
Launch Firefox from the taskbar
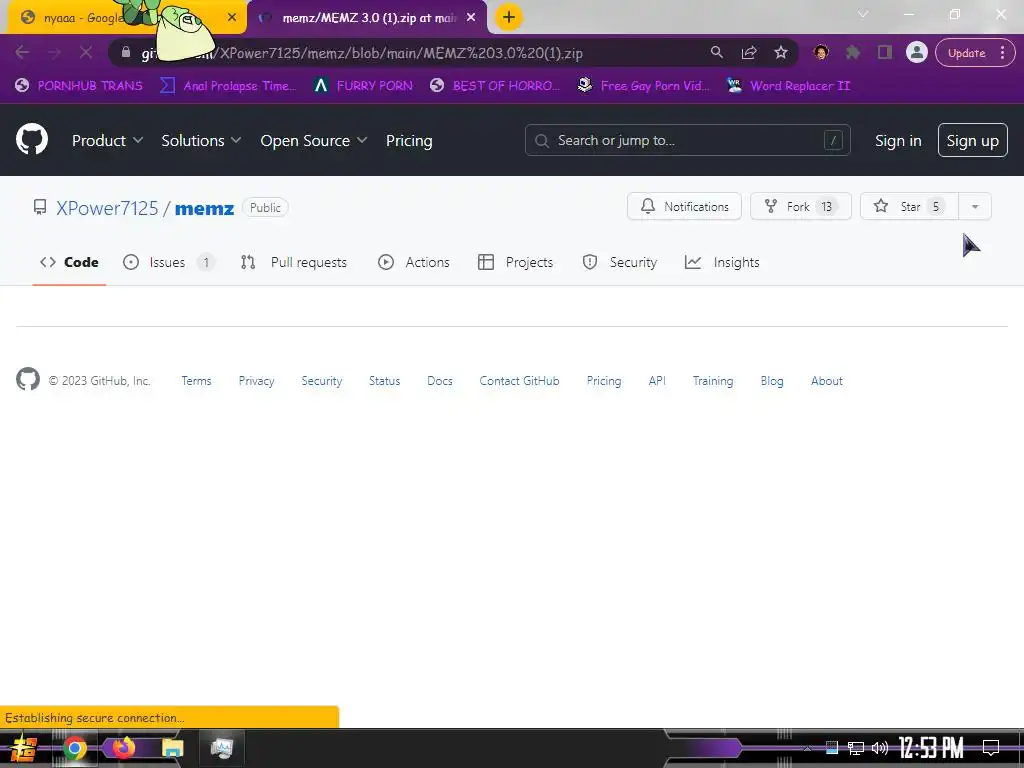(x=123, y=748)
